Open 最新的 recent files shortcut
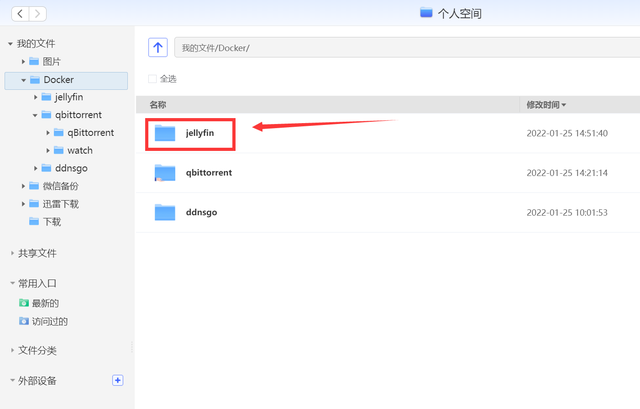Screen dimensions: 640x409 click(39, 303)
